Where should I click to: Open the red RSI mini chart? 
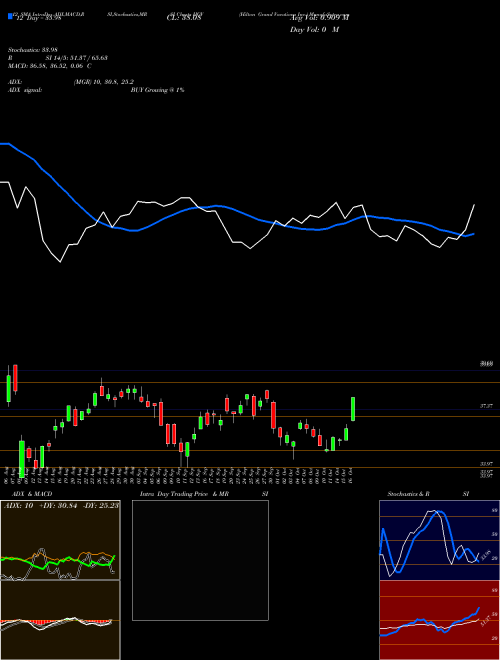(439, 620)
